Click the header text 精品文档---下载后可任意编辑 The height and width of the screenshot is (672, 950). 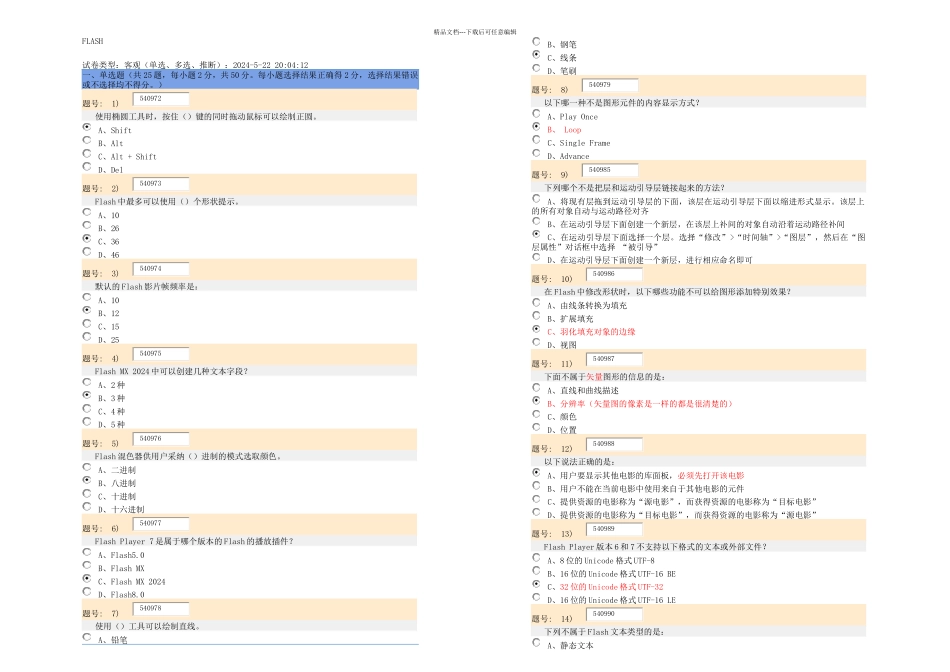(475, 32)
